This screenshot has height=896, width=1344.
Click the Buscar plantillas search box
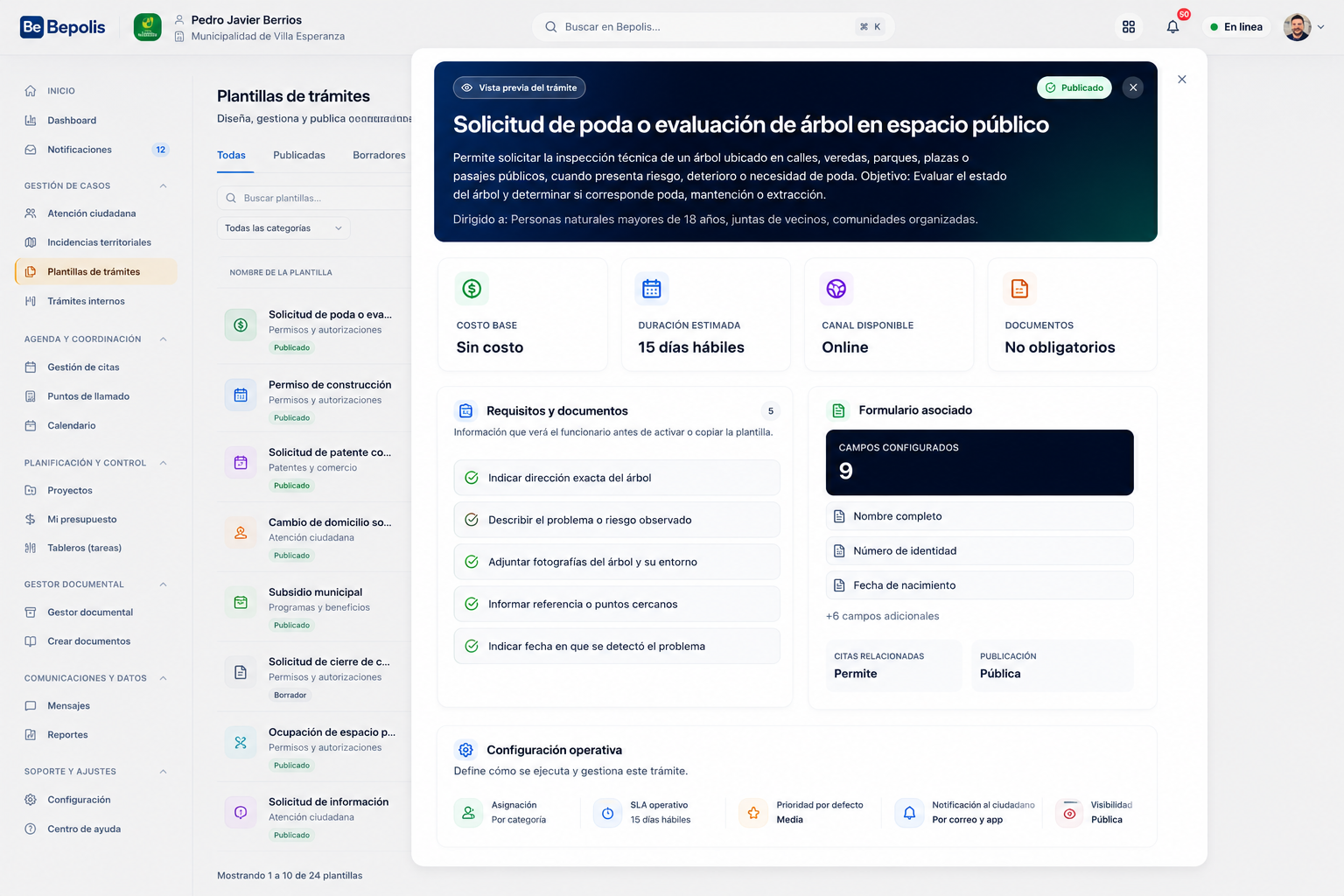coord(314,198)
